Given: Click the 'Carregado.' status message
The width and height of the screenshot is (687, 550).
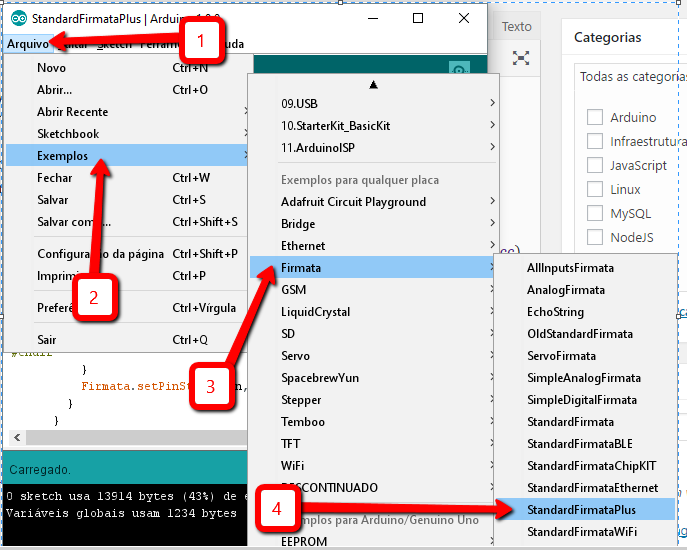Looking at the screenshot, I should (40, 470).
